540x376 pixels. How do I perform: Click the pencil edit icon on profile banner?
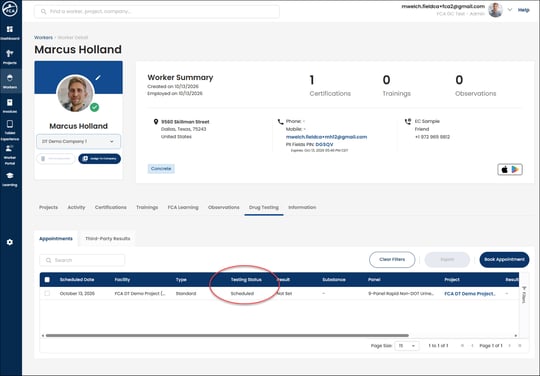[x=98, y=78]
